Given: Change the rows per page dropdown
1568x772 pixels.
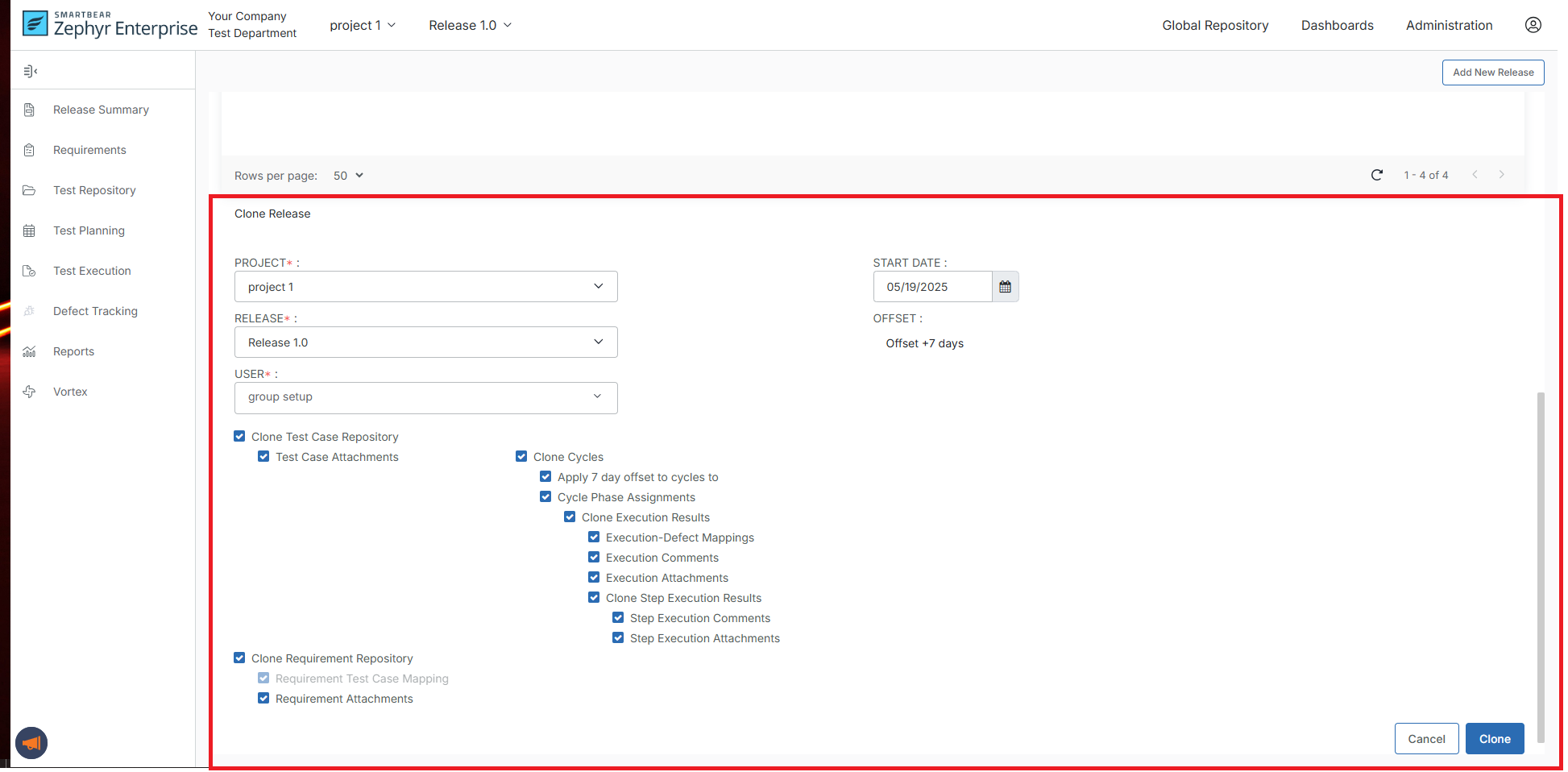Looking at the screenshot, I should pos(348,176).
